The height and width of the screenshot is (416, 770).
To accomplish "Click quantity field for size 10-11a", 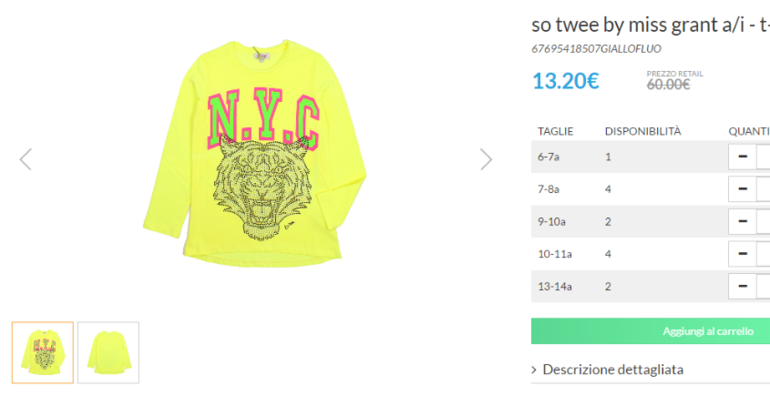I will tap(764, 254).
